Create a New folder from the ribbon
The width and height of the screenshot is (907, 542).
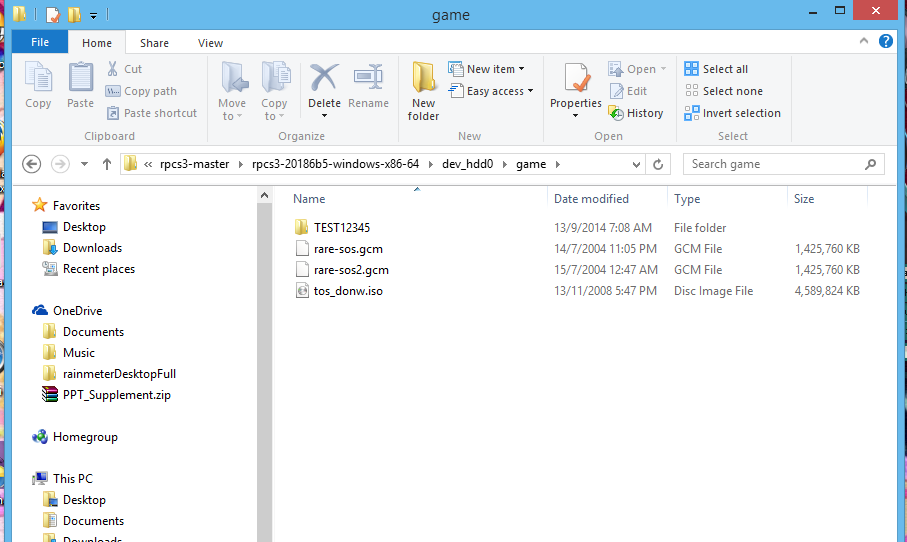[x=424, y=90]
